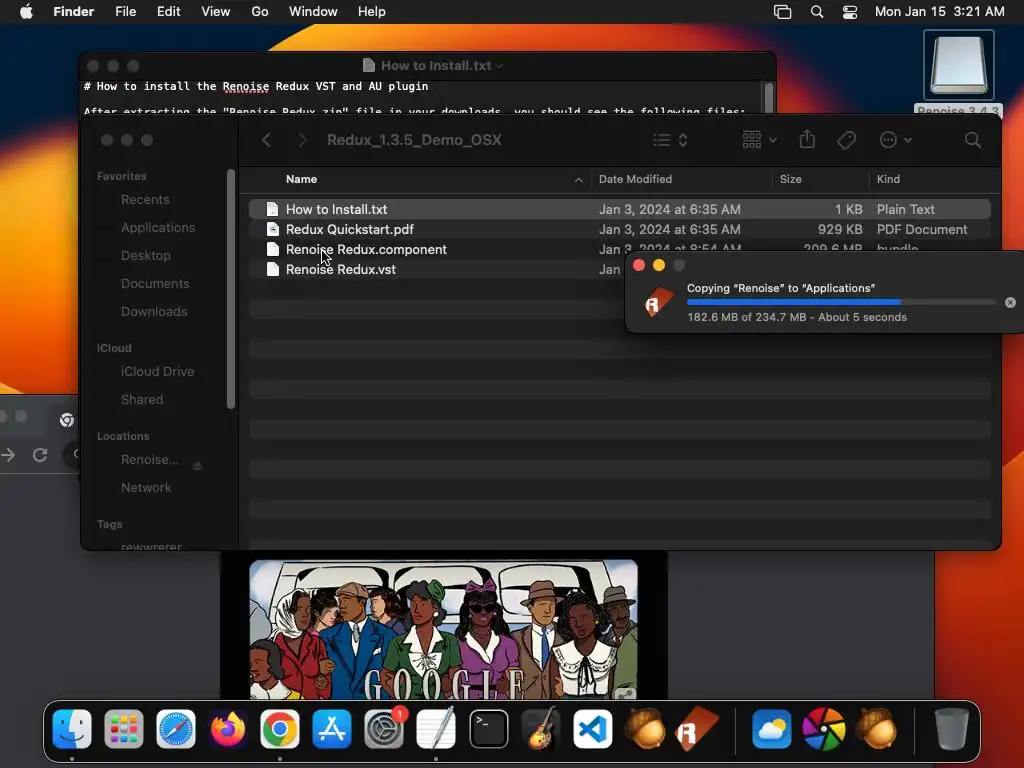
Task: Go forward in Finder window
Action: [302, 140]
